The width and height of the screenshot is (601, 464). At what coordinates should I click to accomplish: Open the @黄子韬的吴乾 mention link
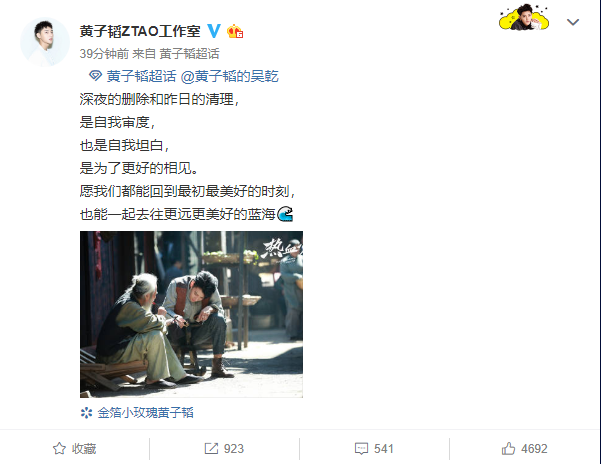click(229, 76)
